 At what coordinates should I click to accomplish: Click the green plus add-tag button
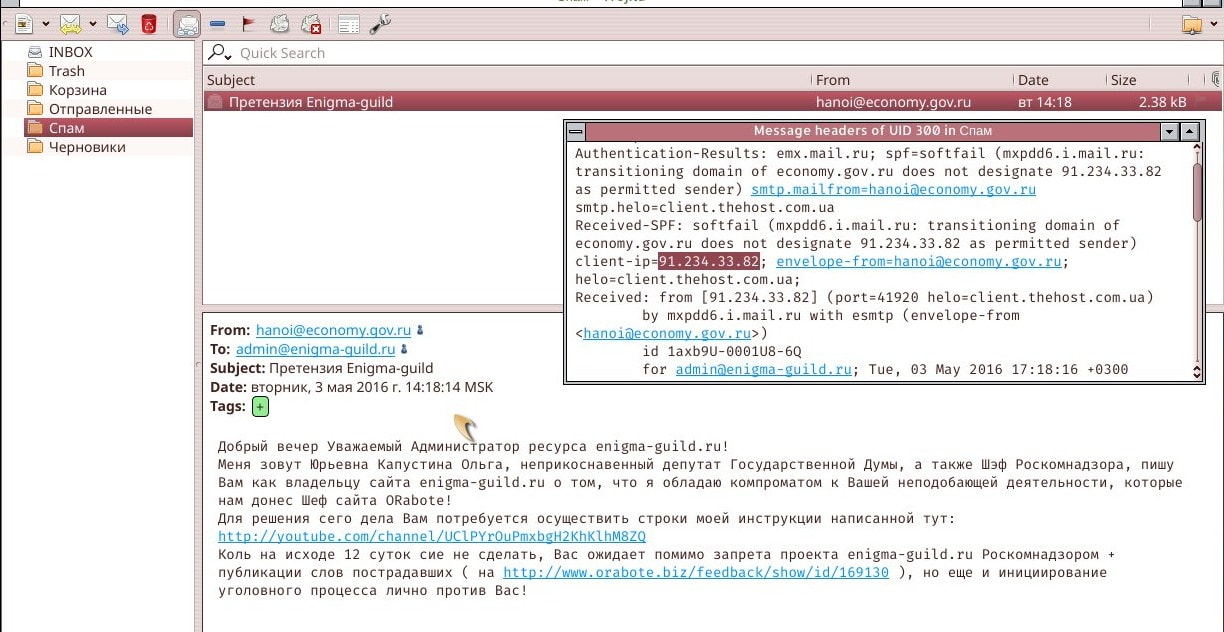260,406
